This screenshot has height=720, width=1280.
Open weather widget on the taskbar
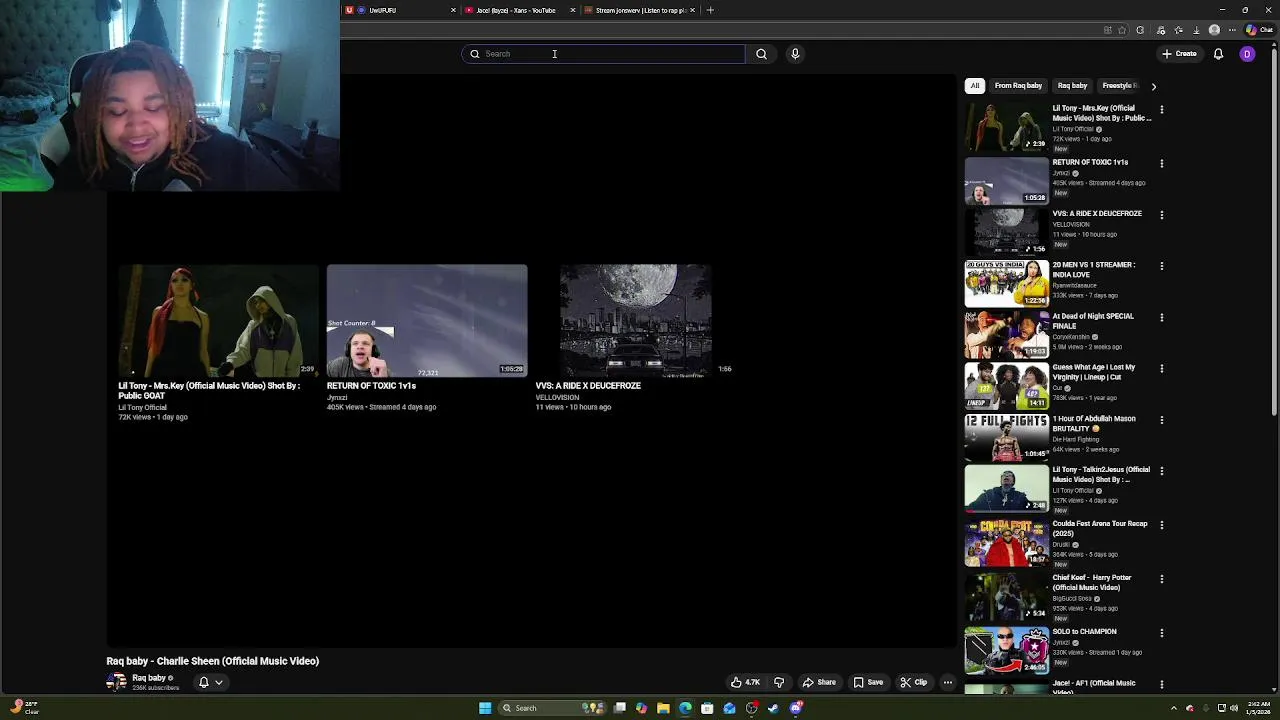[23, 708]
